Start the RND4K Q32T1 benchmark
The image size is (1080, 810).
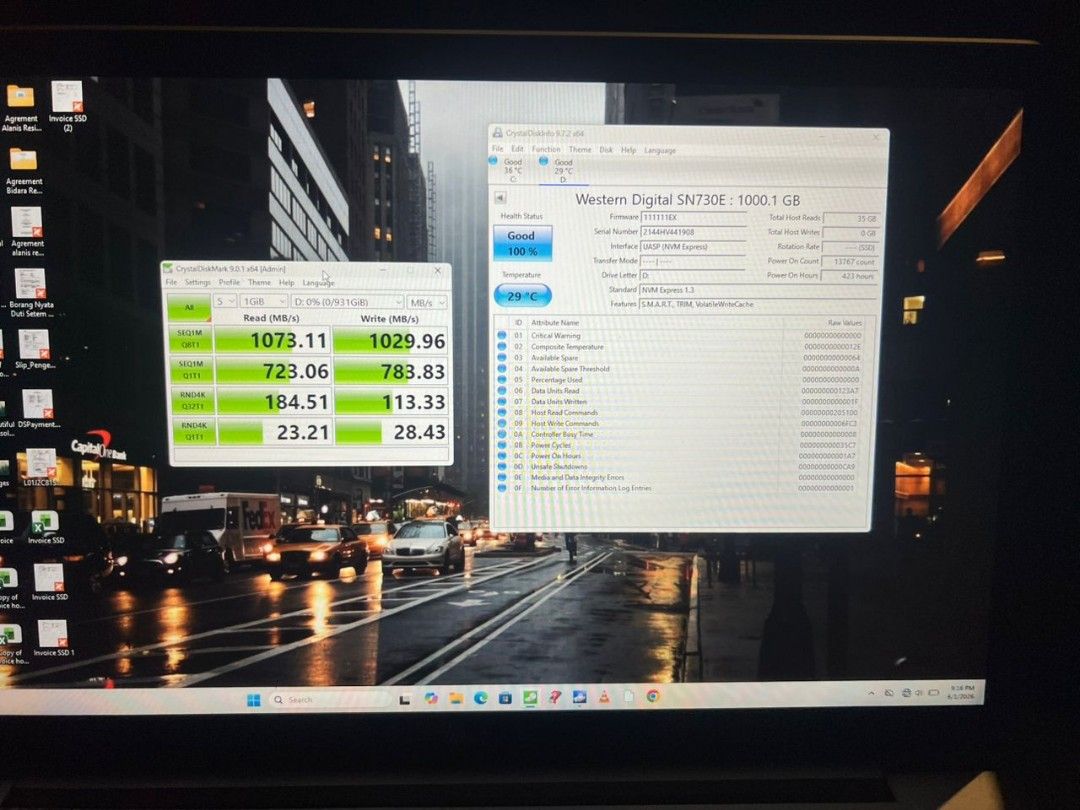tap(192, 400)
